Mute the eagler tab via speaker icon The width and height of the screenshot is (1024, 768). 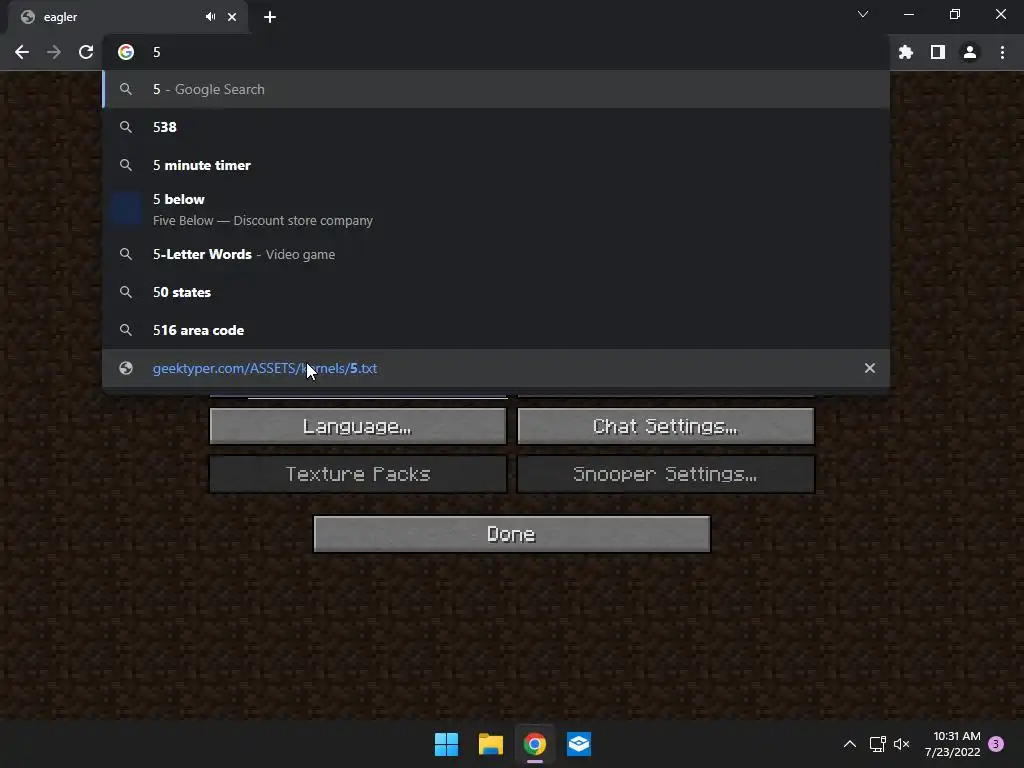pyautogui.click(x=210, y=17)
